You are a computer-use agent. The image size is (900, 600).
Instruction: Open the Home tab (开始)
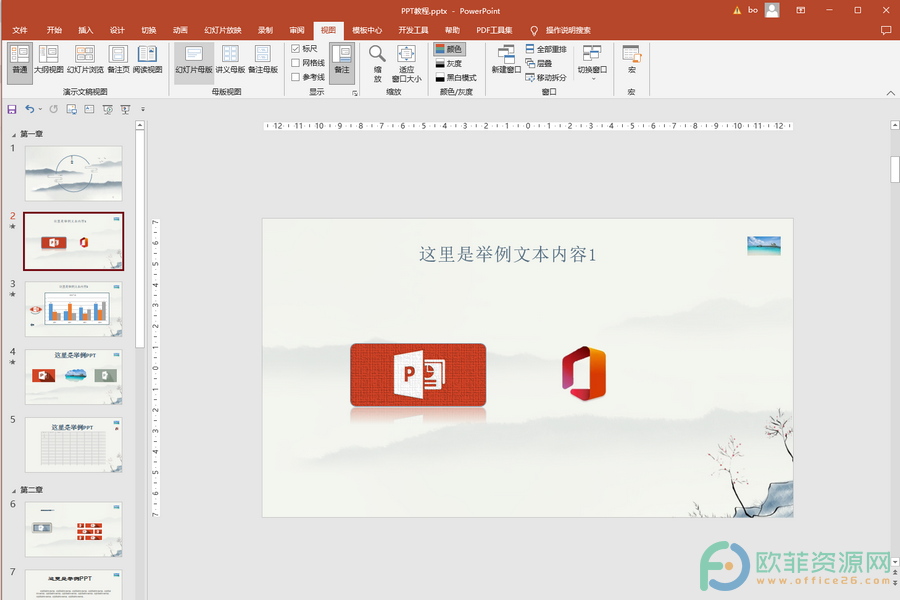point(54,30)
